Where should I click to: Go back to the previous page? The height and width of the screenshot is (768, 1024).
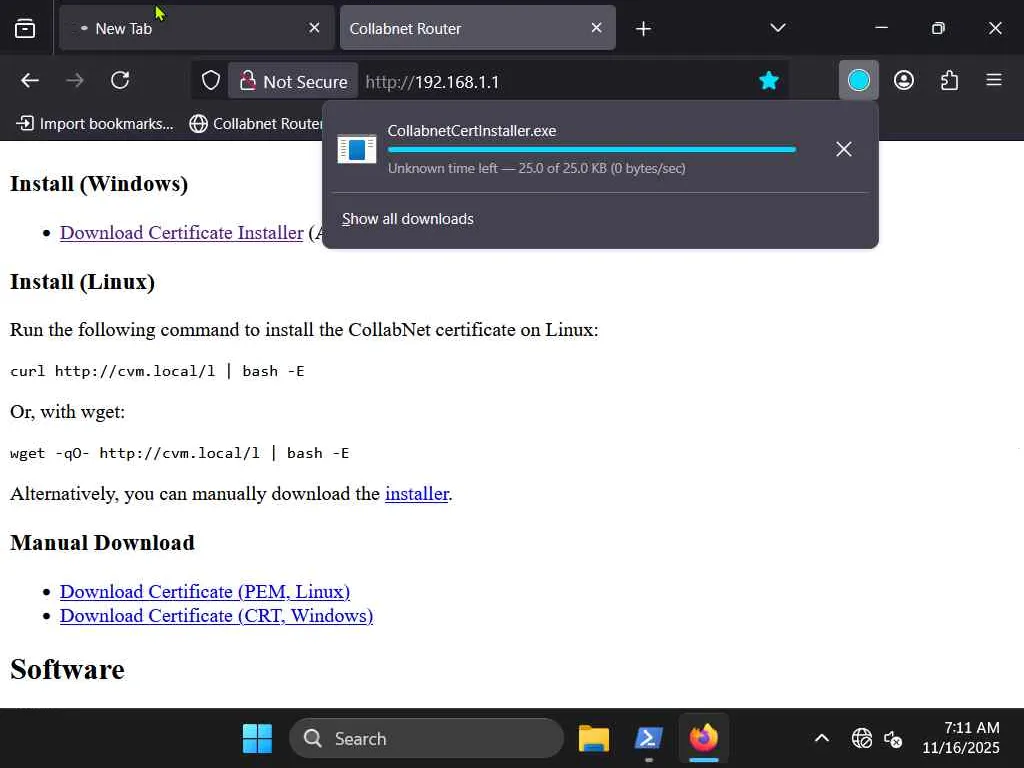(x=30, y=80)
